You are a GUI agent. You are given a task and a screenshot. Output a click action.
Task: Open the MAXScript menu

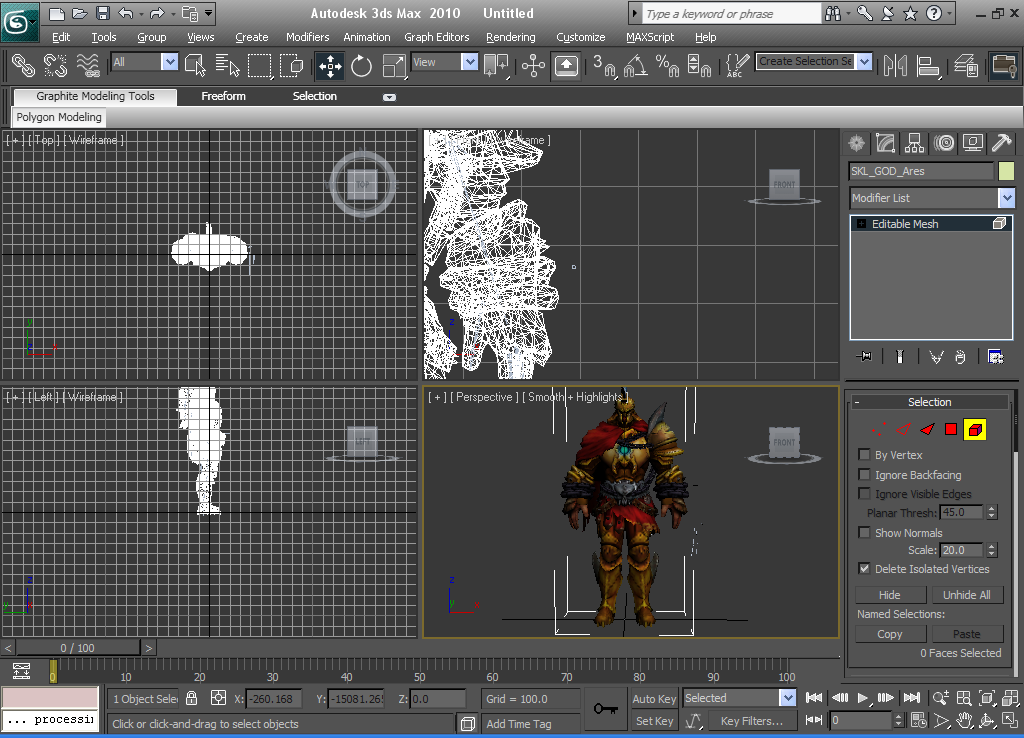click(650, 37)
